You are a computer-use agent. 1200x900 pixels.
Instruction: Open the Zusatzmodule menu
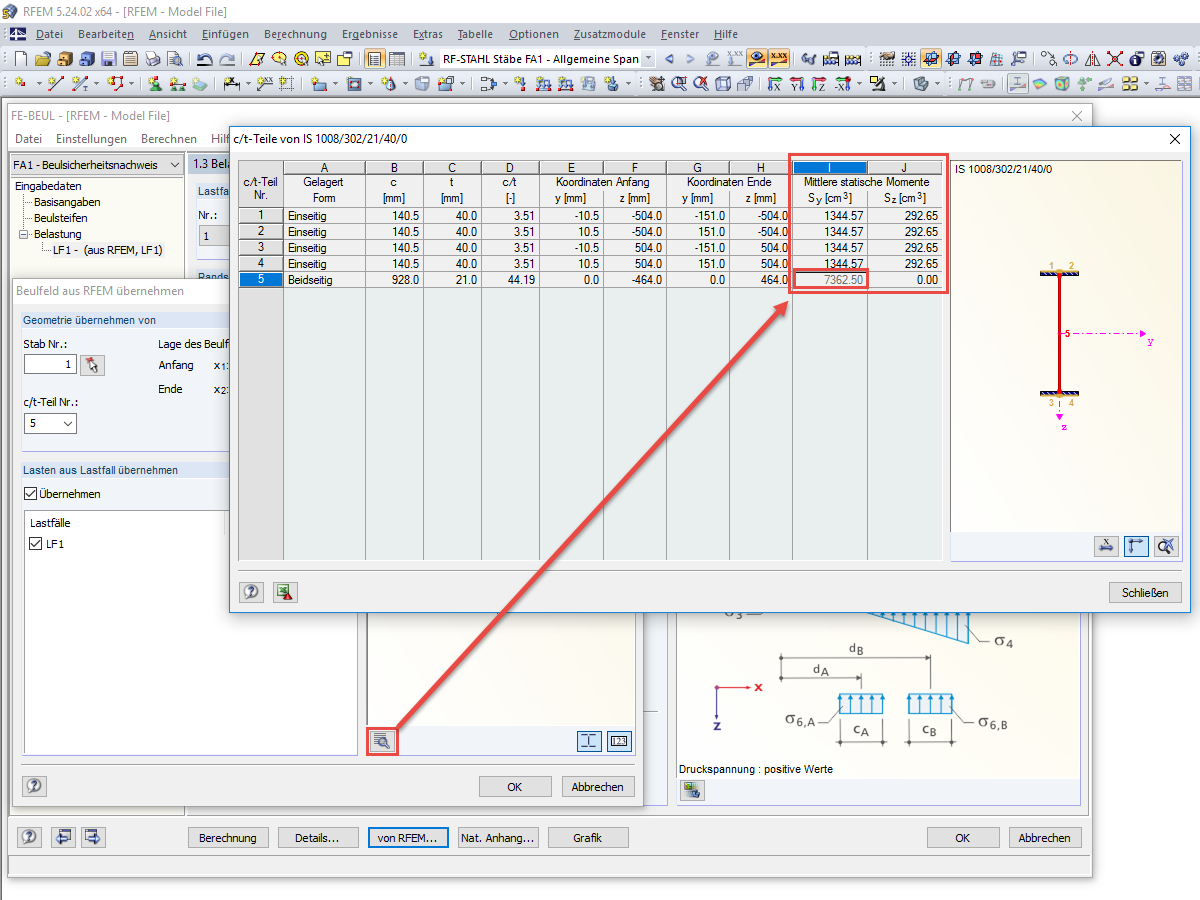609,34
